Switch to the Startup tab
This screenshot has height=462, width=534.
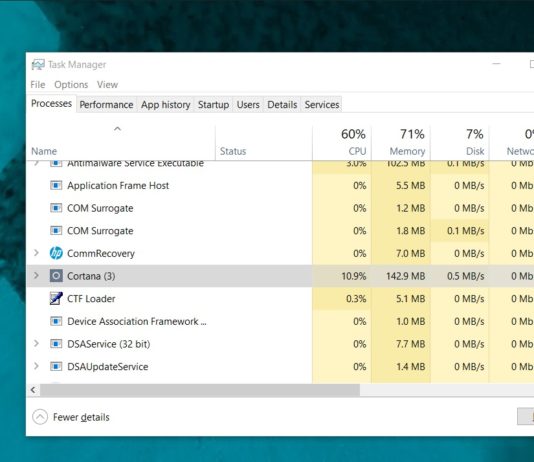click(214, 105)
